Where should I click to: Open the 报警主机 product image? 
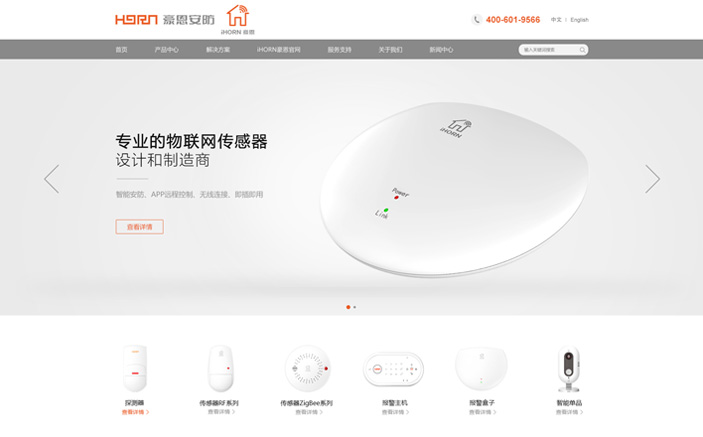click(393, 369)
